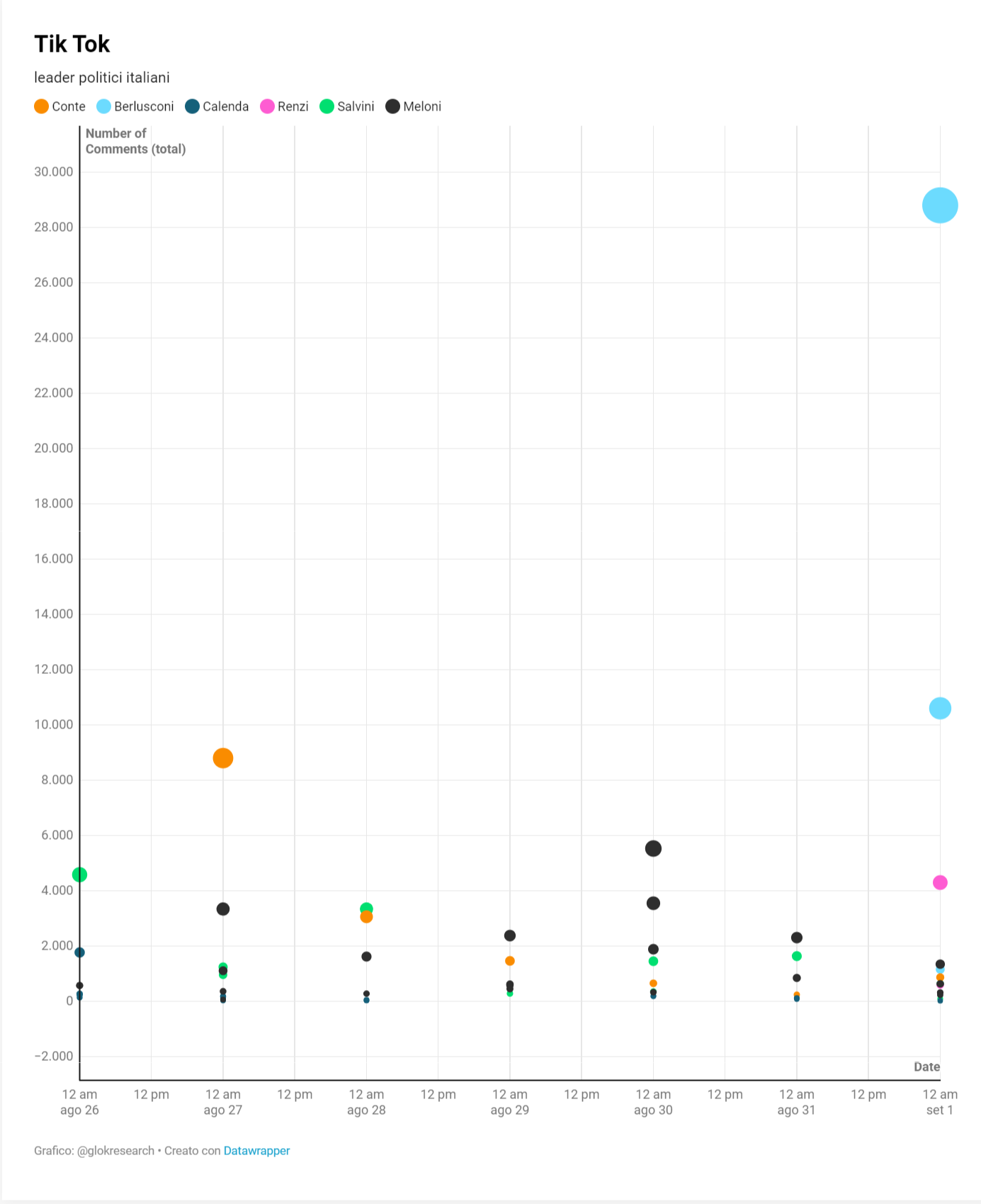
Task: Click the Meloni bubble near 3.300 on ago 27
Action: click(223, 909)
